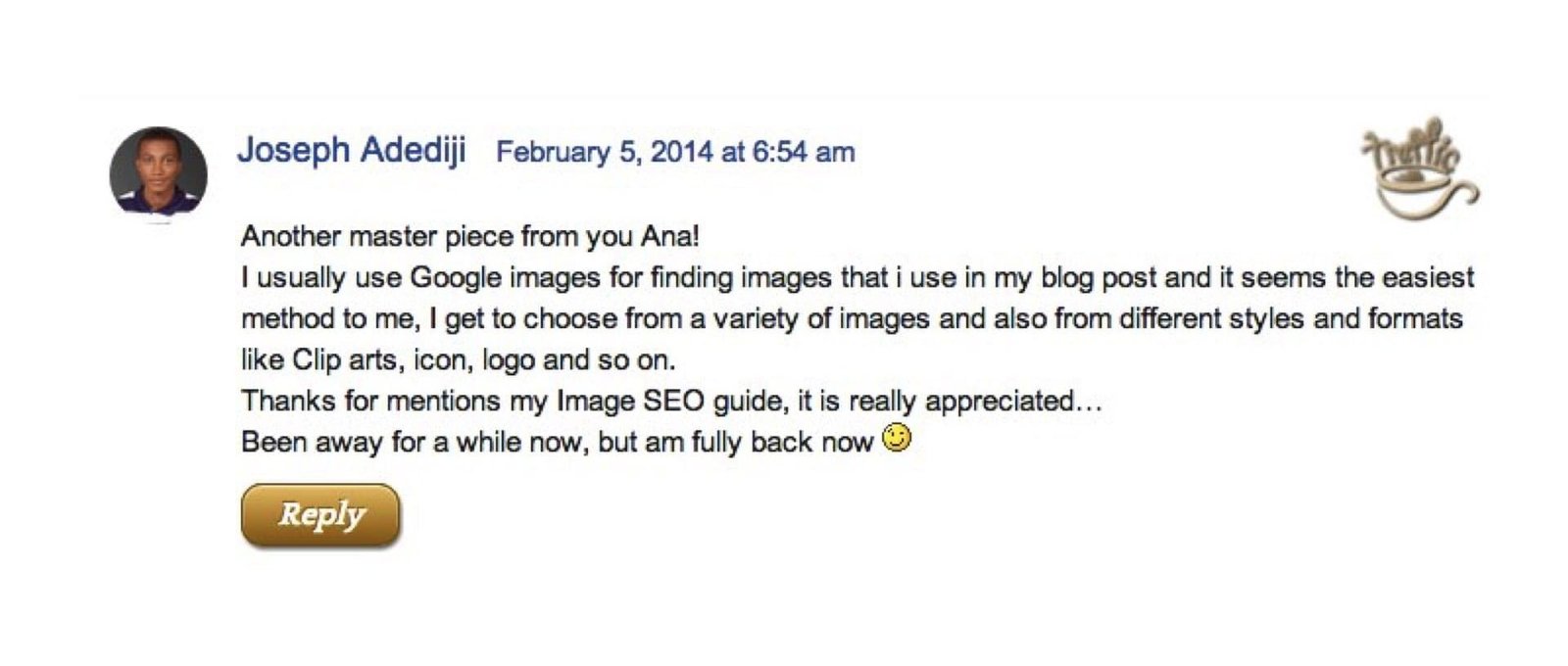1568x666 pixels.
Task: Click the winking smiley emoji
Action: coord(897,438)
